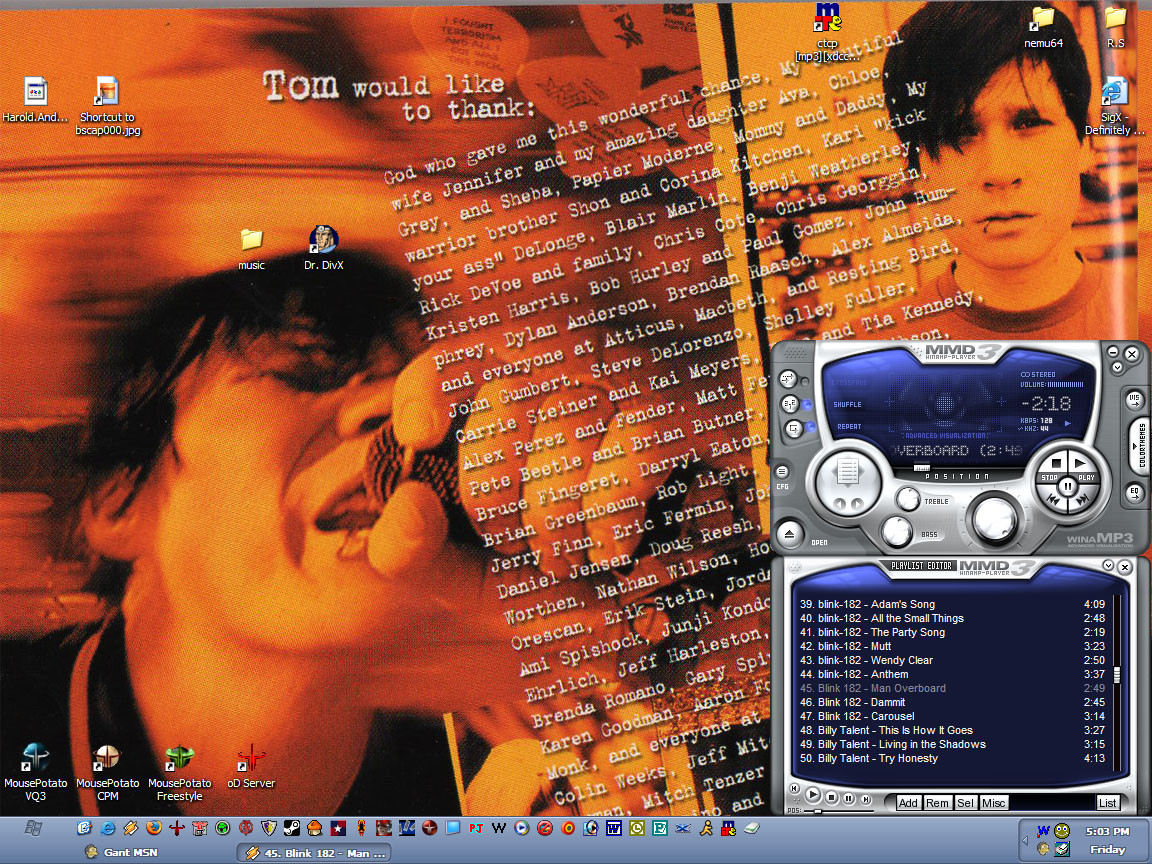Click the Playlist Editor small play button
The height and width of the screenshot is (864, 1152).
[x=813, y=795]
